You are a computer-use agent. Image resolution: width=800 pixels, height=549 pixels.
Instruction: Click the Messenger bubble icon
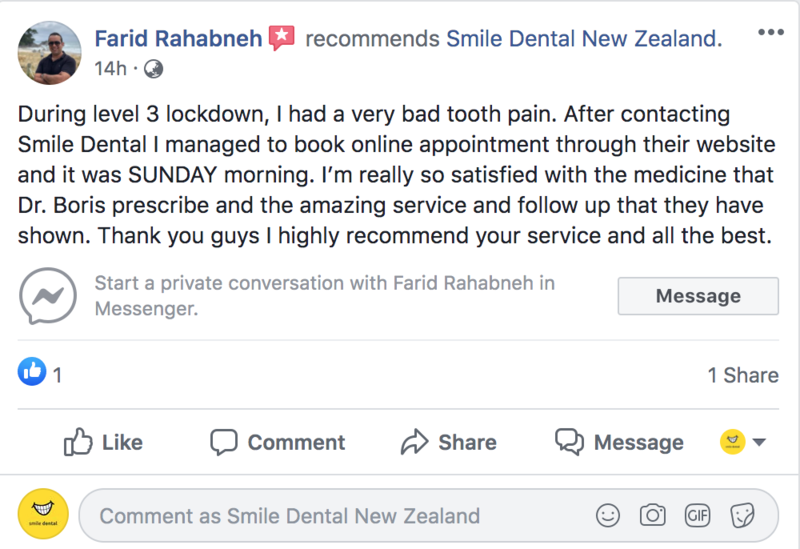pyautogui.click(x=49, y=295)
